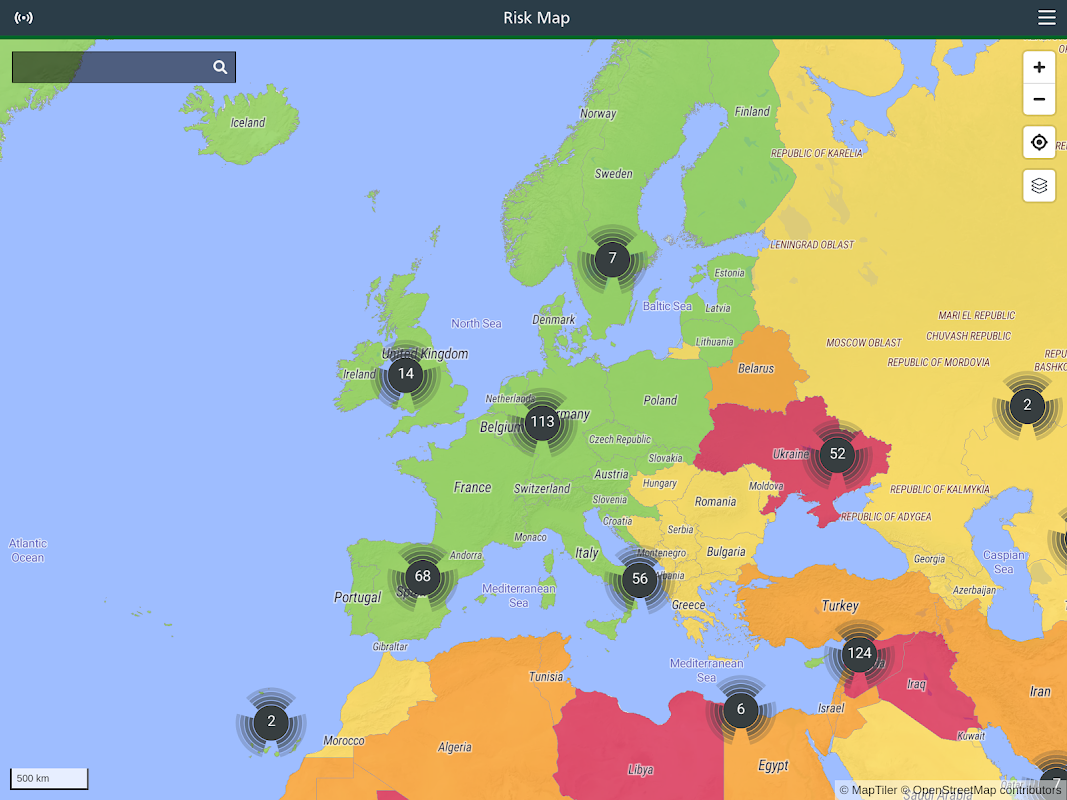
Task: Open the 113 alerts cluster over Germany
Action: tap(542, 422)
